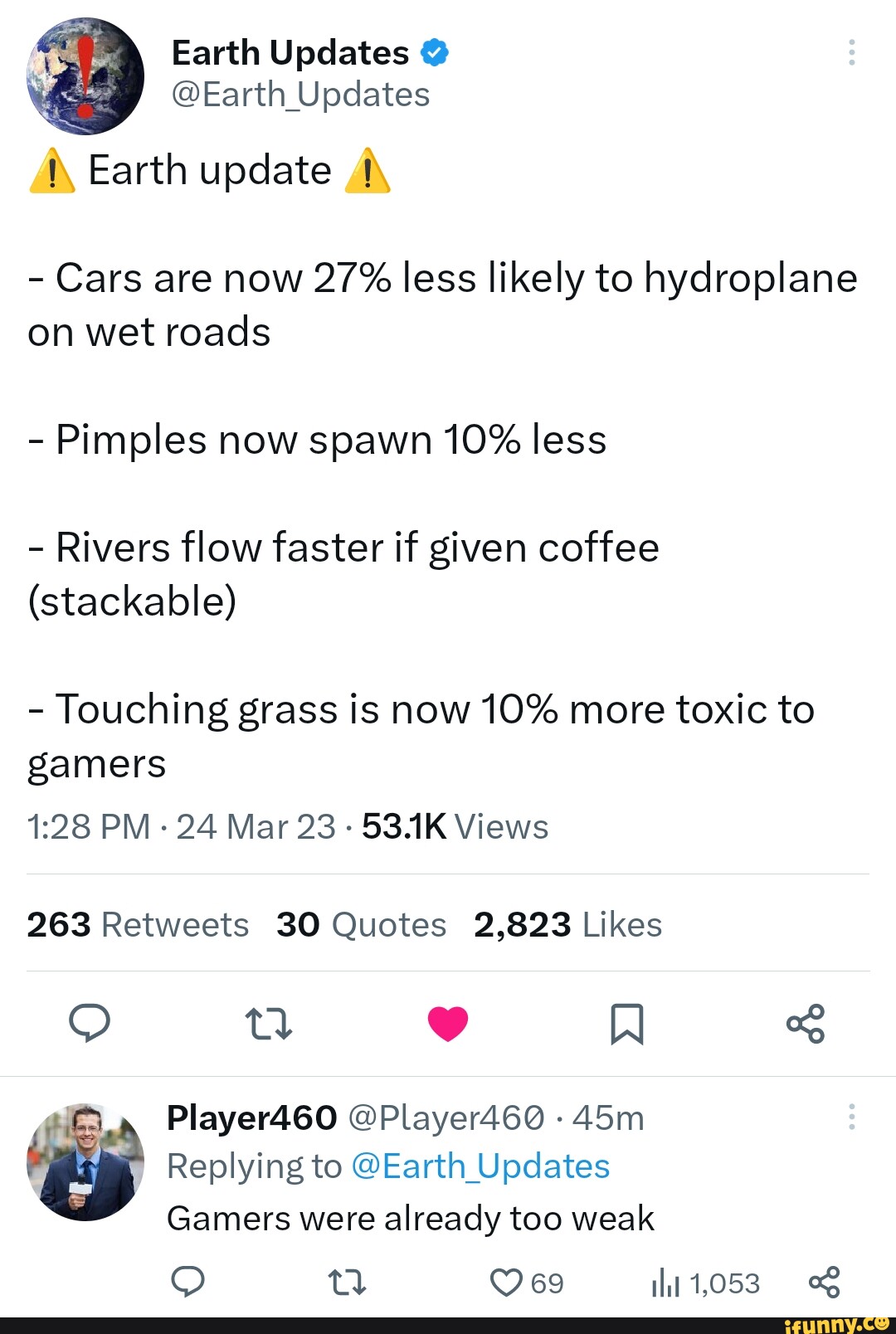
Task: Expand analytics on Player460's reply via bar chart icon
Action: click(664, 1282)
